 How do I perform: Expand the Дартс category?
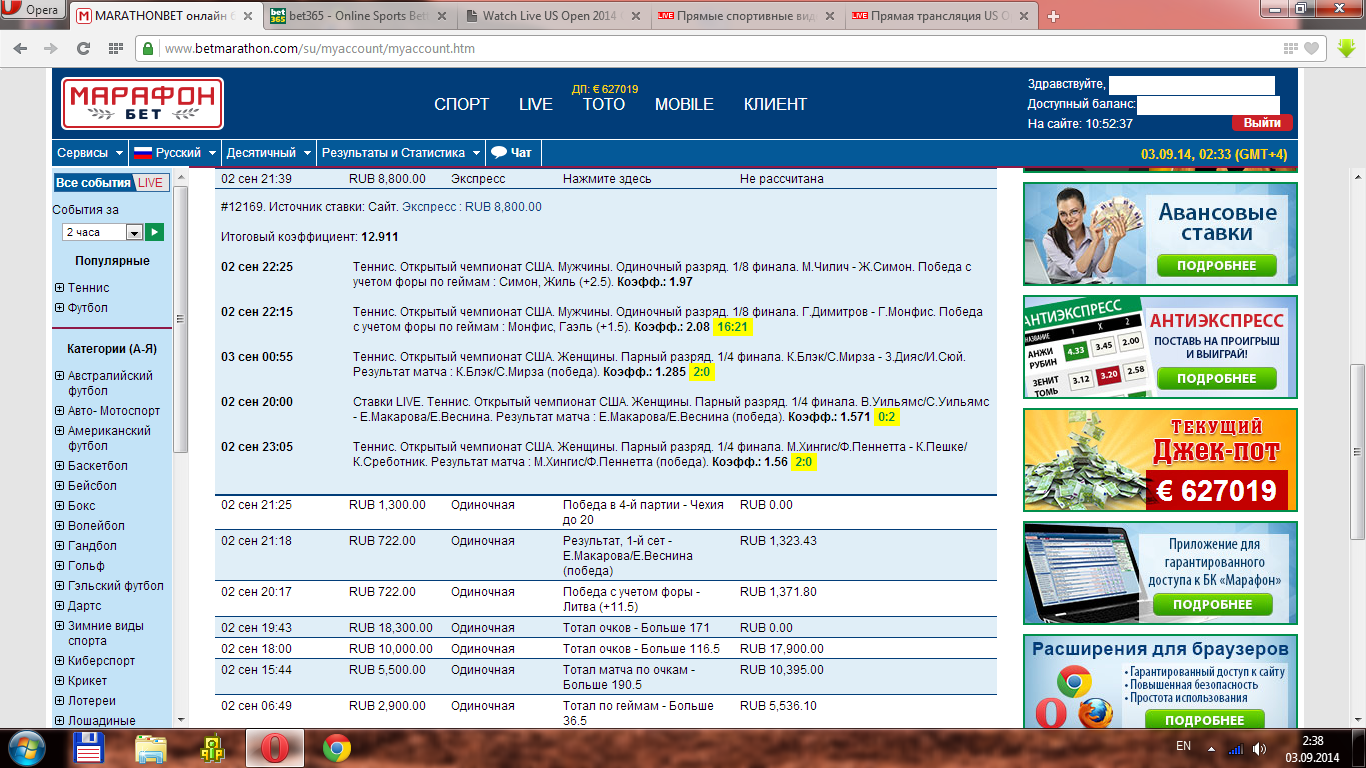point(60,606)
